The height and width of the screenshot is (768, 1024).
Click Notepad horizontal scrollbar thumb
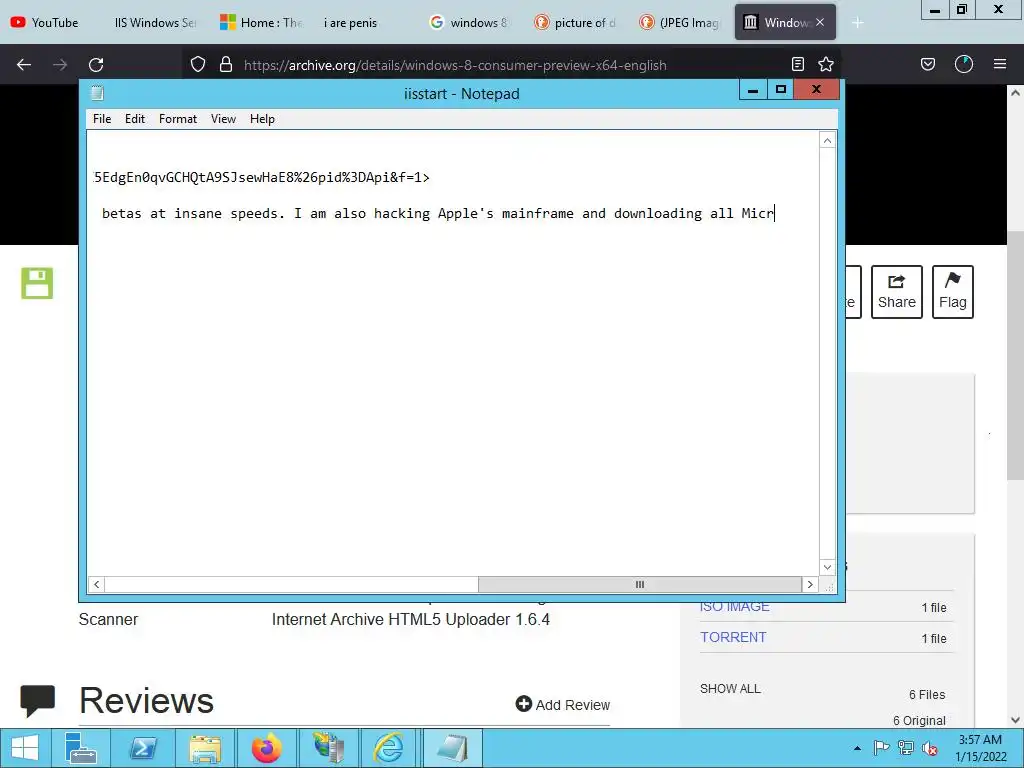click(640, 584)
